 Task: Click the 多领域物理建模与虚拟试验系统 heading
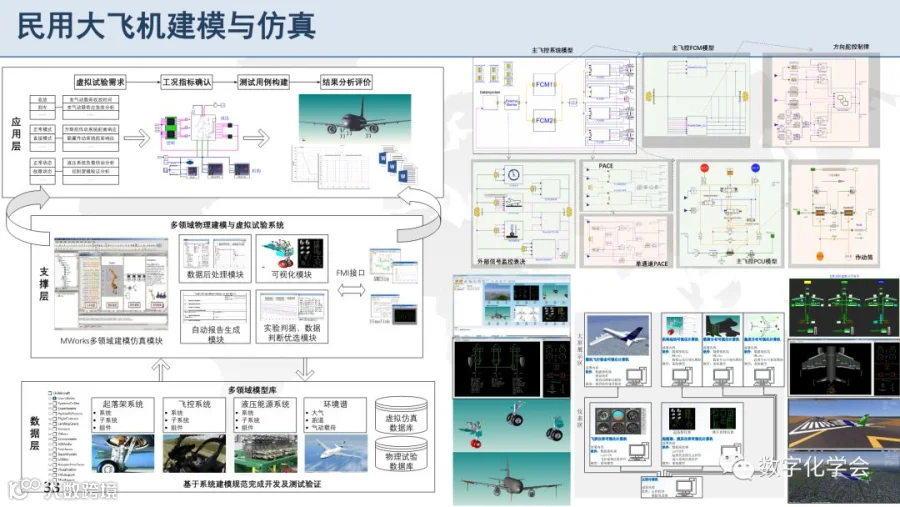pyautogui.click(x=227, y=225)
